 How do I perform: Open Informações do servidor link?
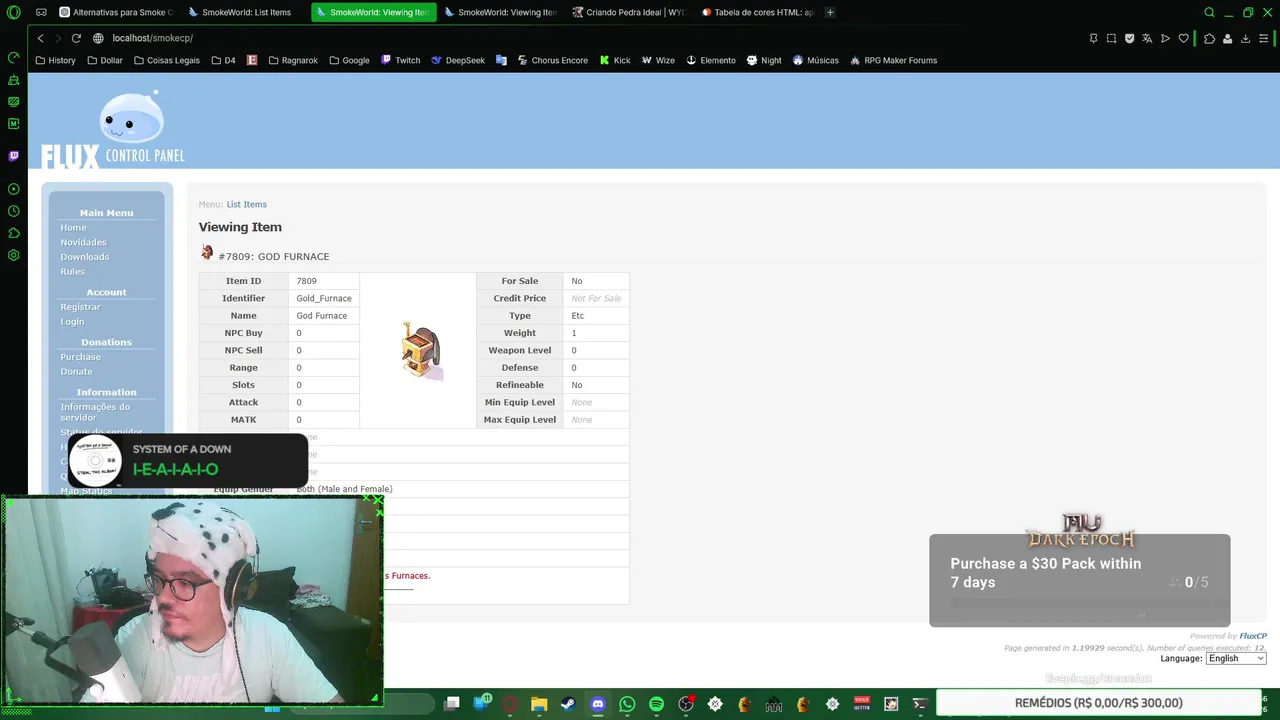click(x=95, y=412)
